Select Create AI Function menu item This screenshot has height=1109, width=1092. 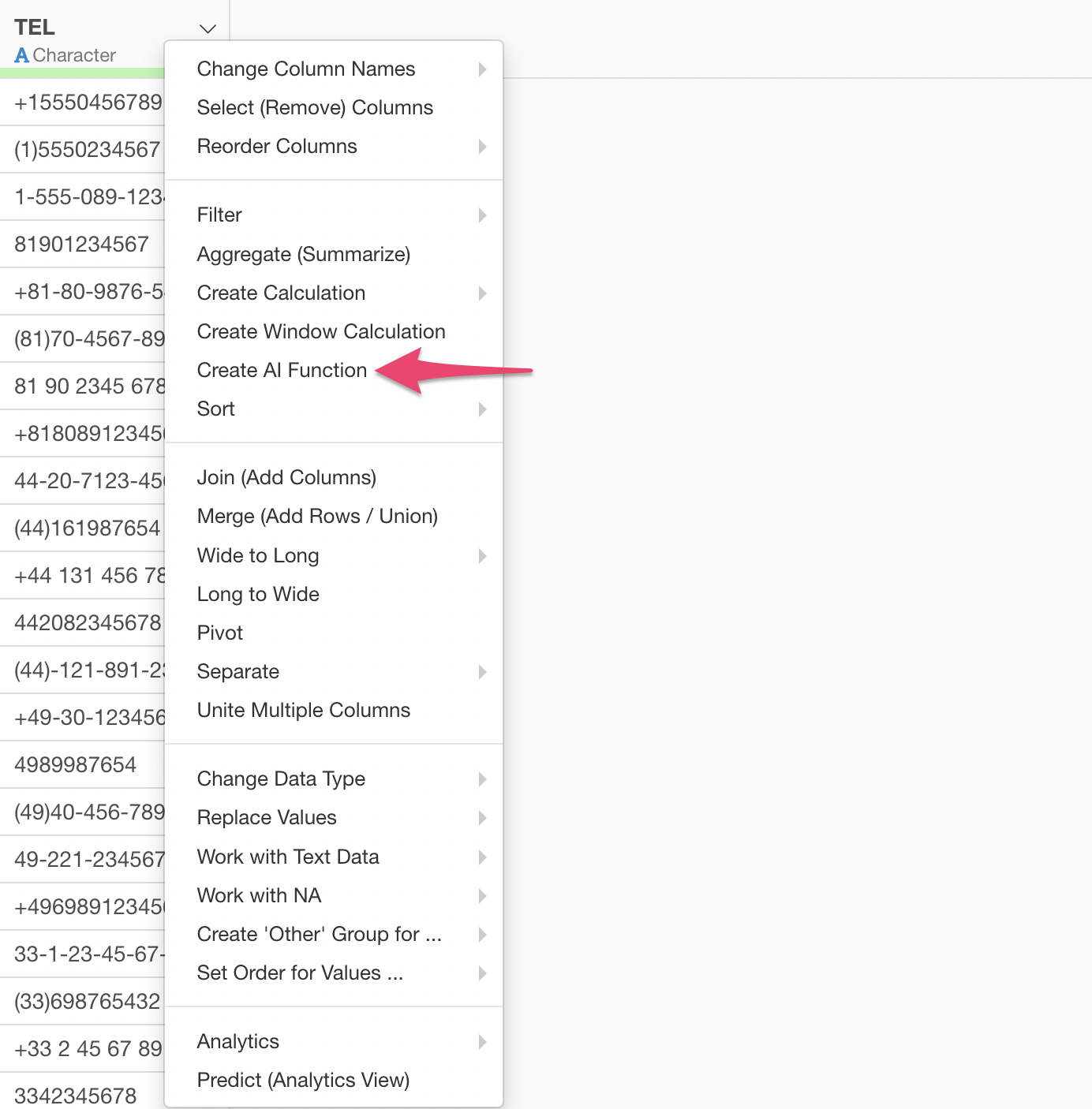(282, 370)
